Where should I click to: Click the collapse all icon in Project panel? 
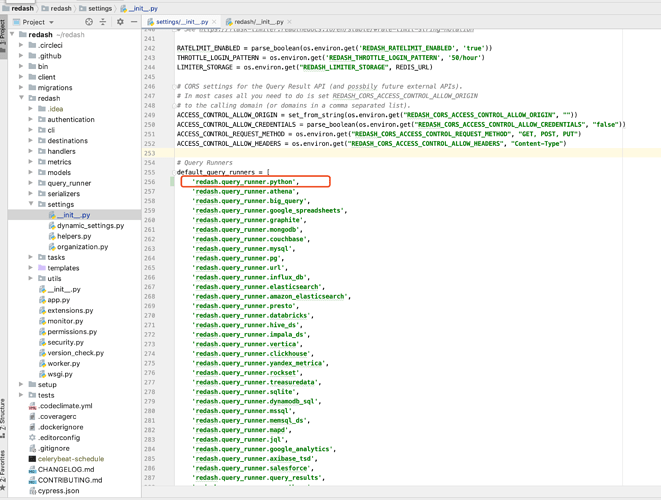click(103, 22)
